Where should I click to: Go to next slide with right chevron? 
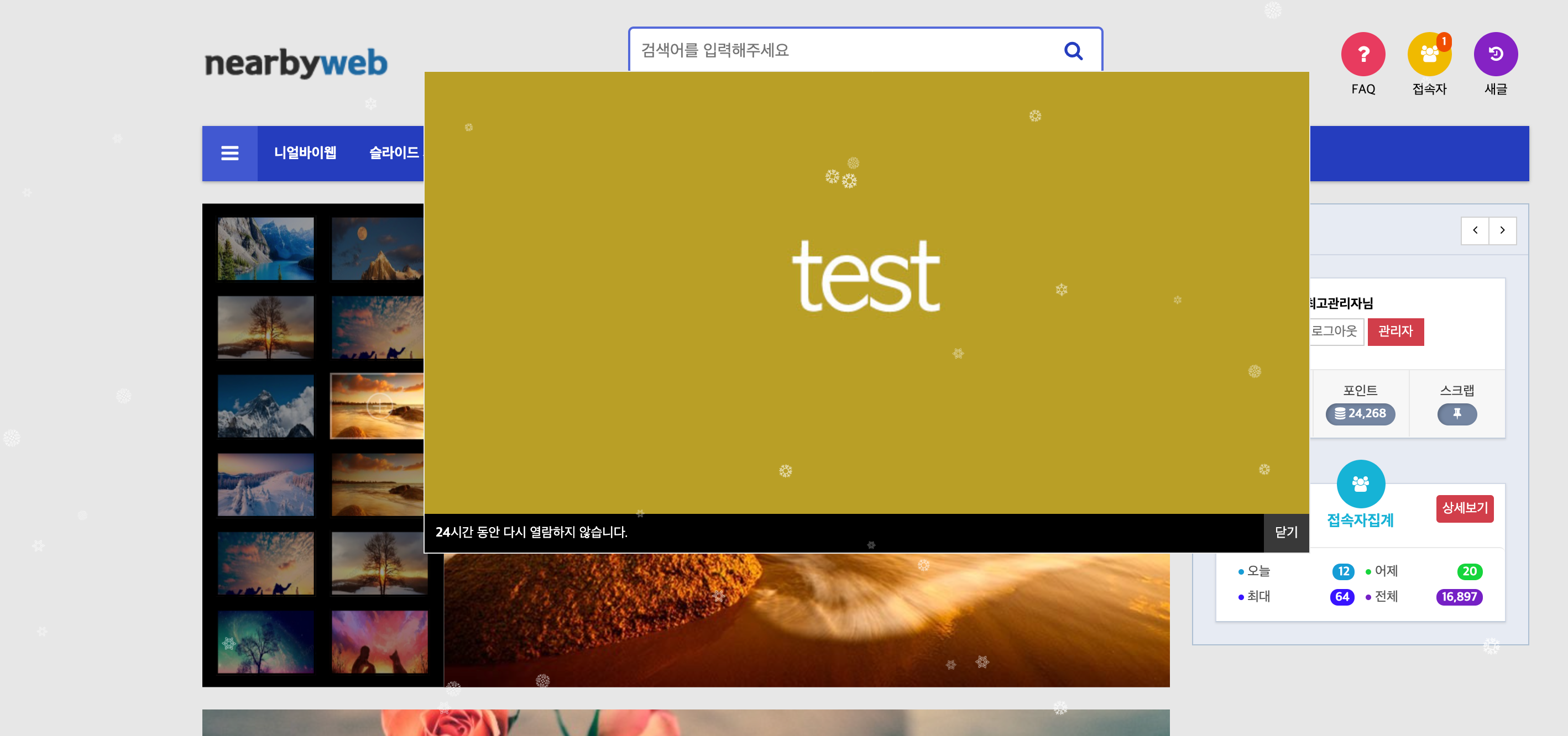[x=1502, y=230]
